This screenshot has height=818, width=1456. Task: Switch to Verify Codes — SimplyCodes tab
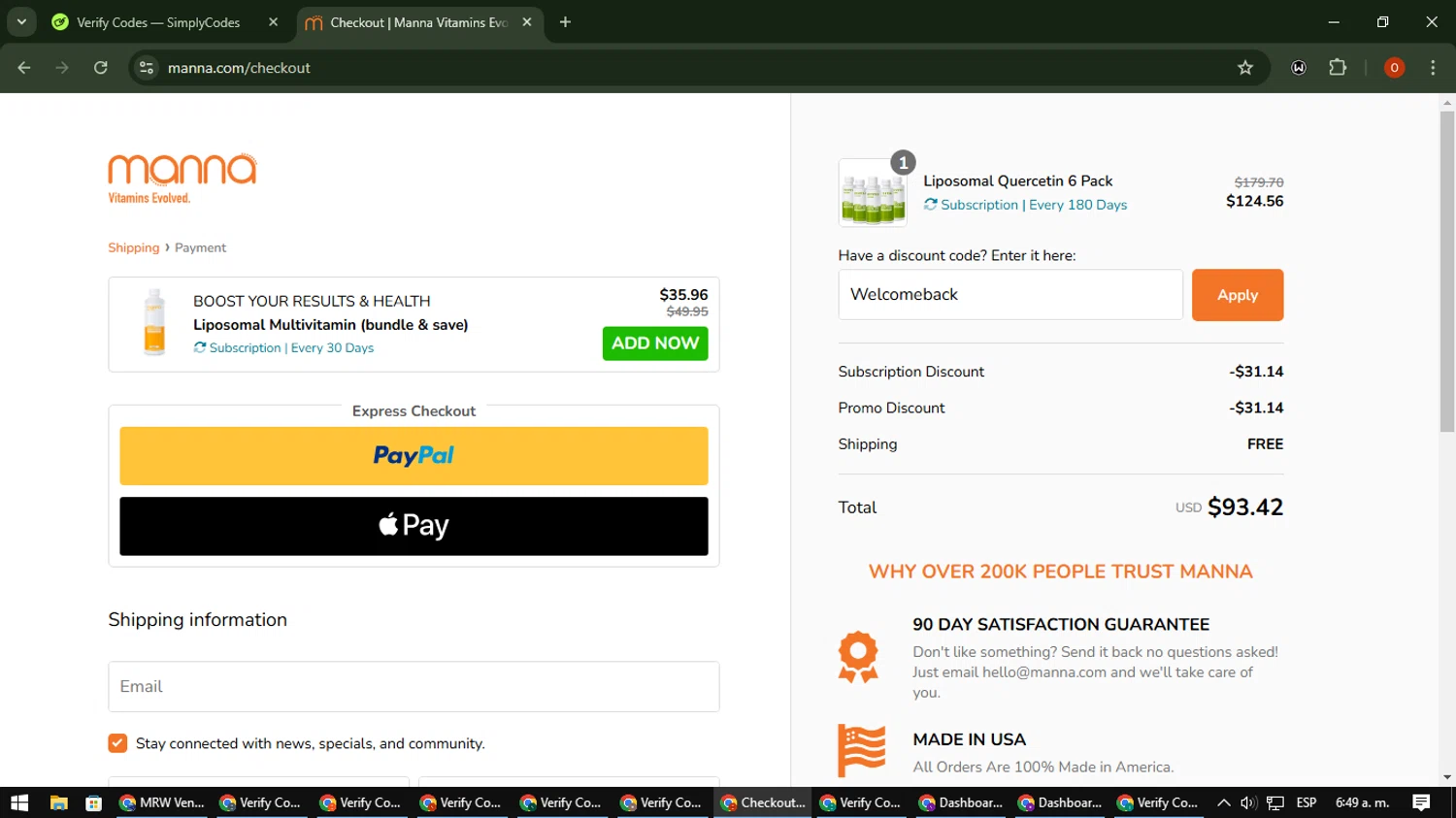click(x=158, y=22)
